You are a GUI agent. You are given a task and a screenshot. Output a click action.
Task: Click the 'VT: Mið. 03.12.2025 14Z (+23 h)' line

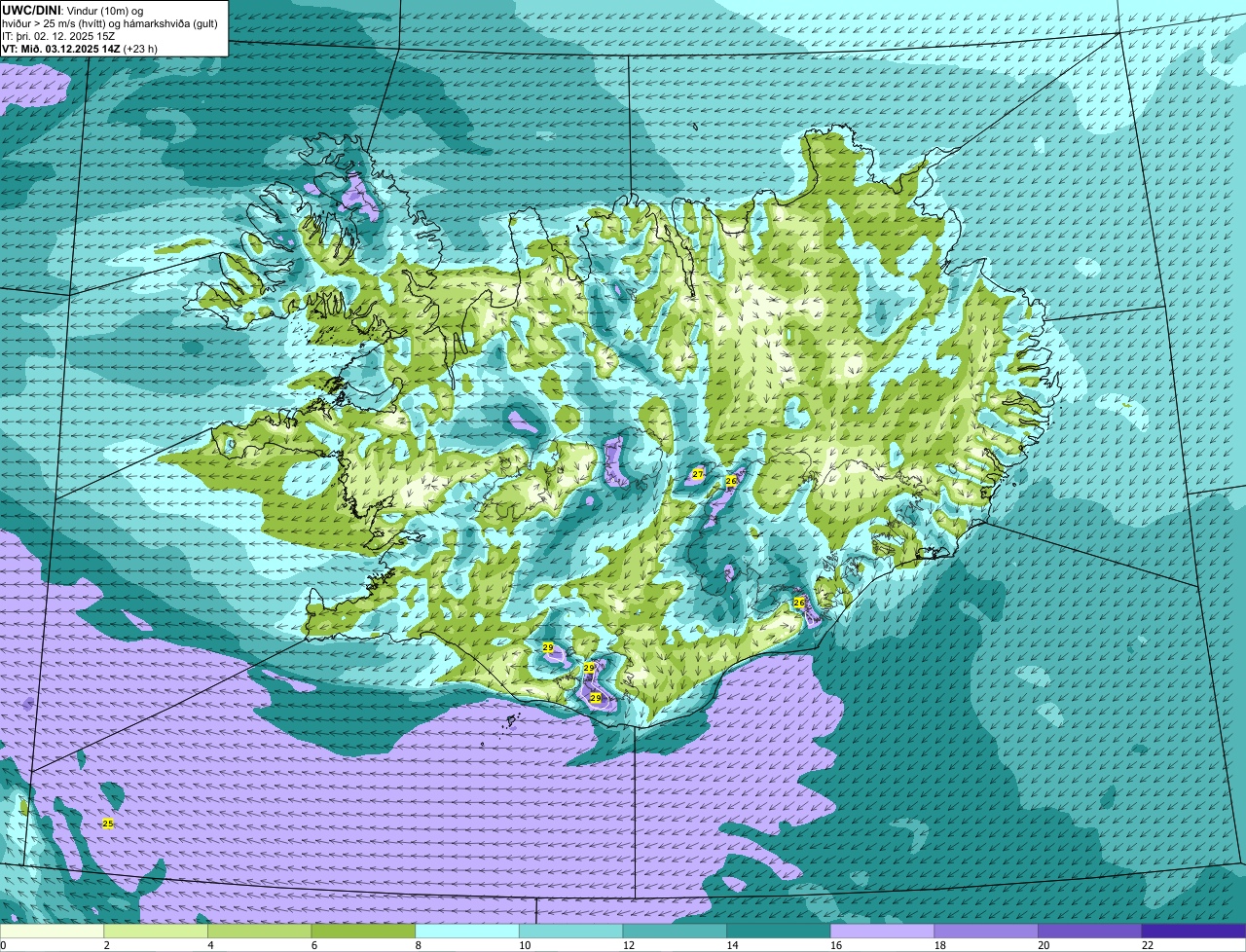(x=80, y=48)
